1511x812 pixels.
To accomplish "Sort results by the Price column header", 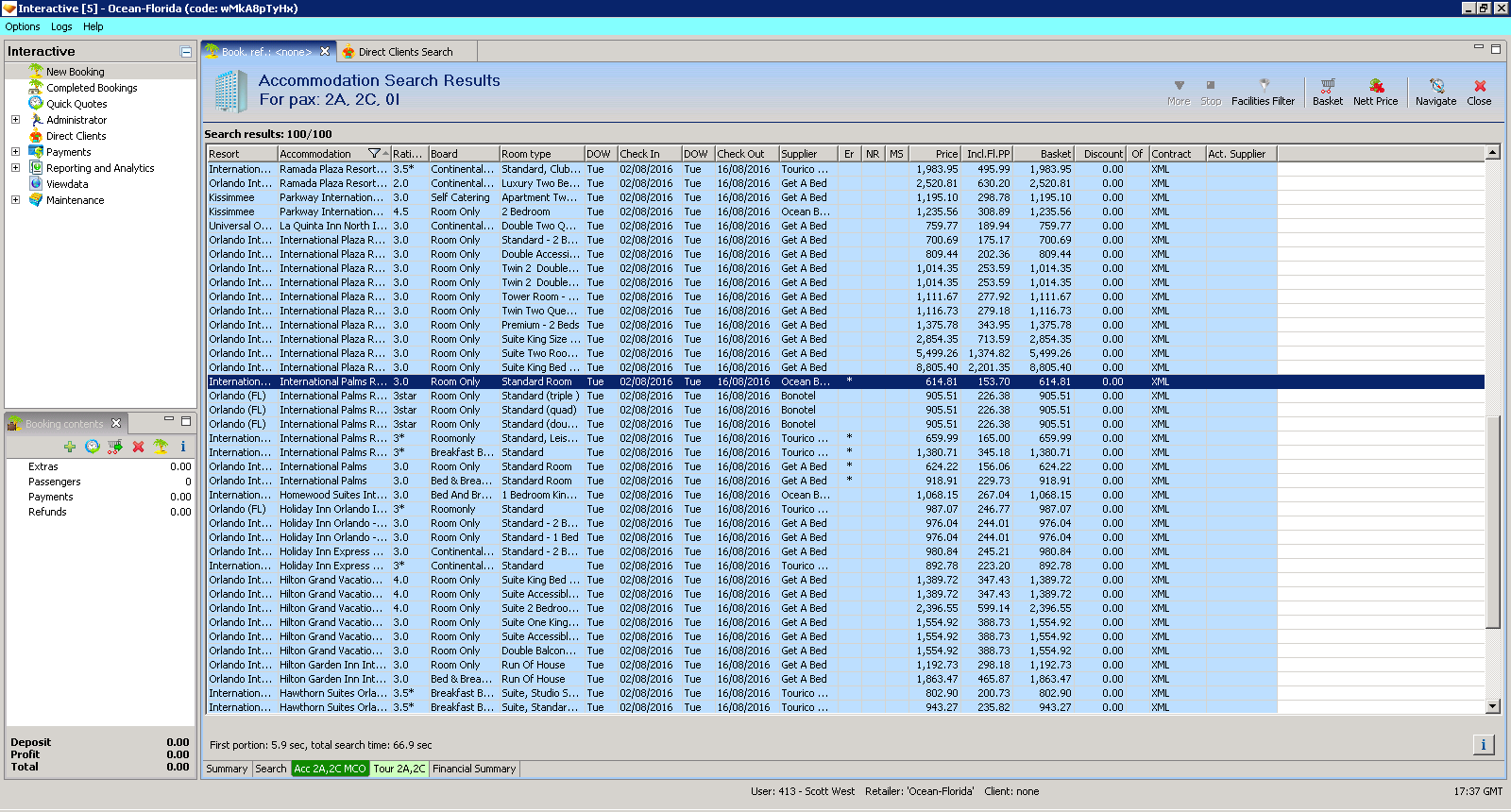I will [x=936, y=154].
